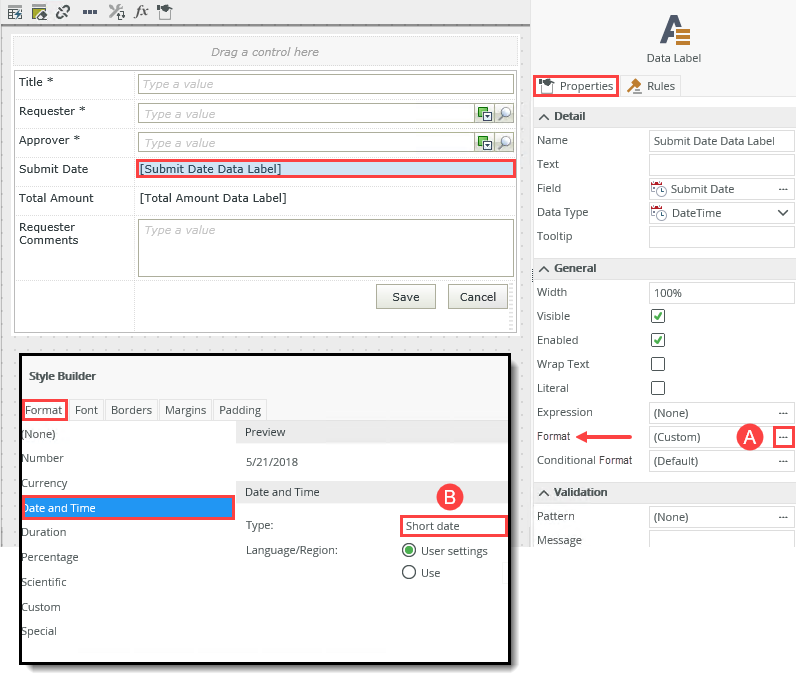Viewport: 796px width, 689px height.
Task: Select the Total Amount Data Label control
Action: pos(213,198)
